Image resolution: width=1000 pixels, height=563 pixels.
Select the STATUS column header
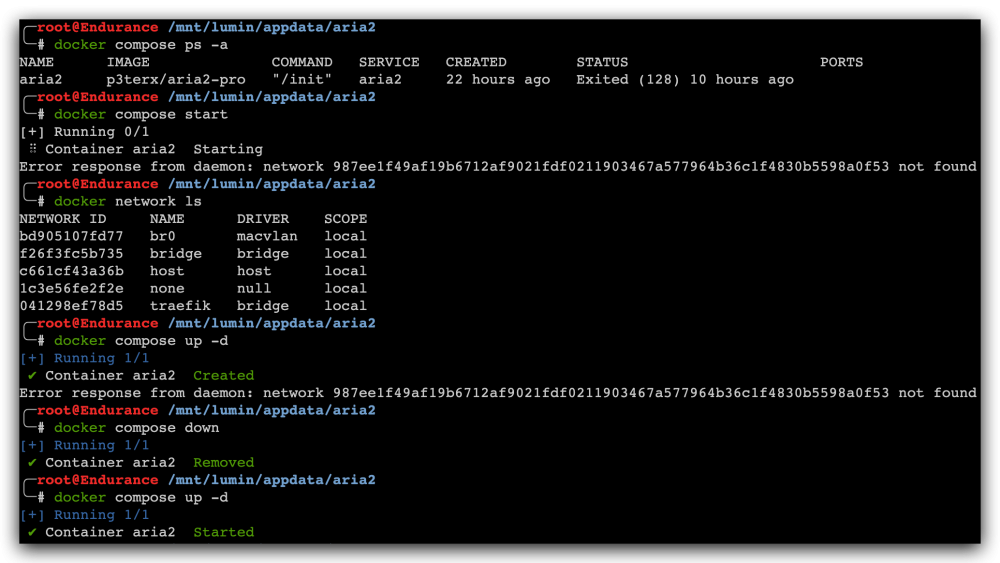pyautogui.click(x=602, y=62)
